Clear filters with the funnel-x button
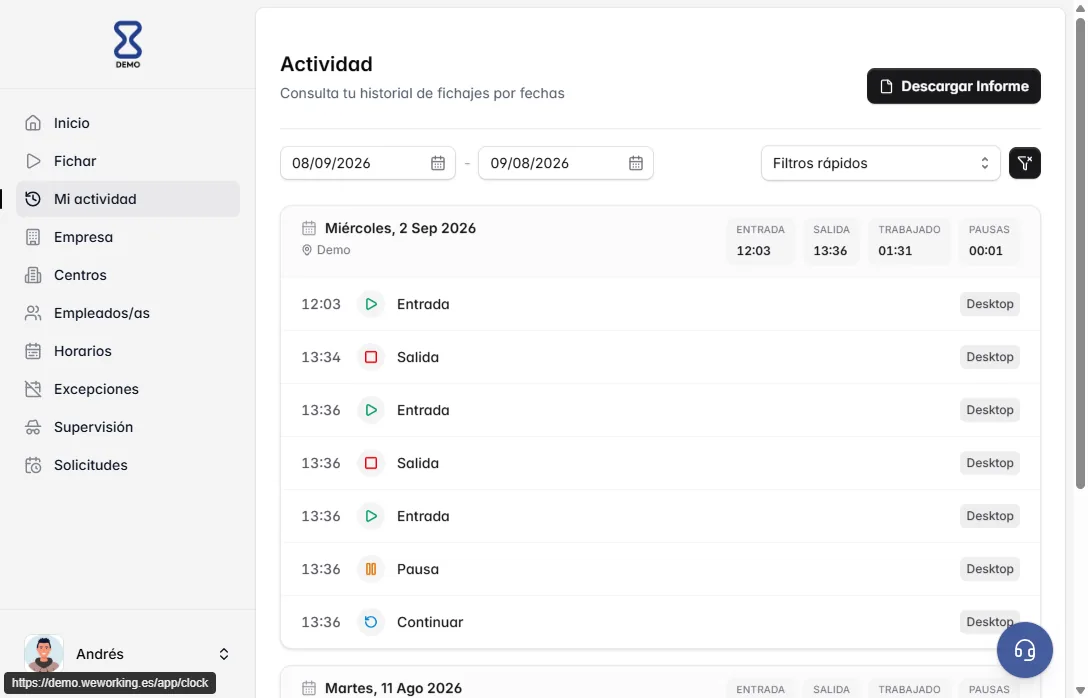1088x698 pixels. coord(1024,163)
